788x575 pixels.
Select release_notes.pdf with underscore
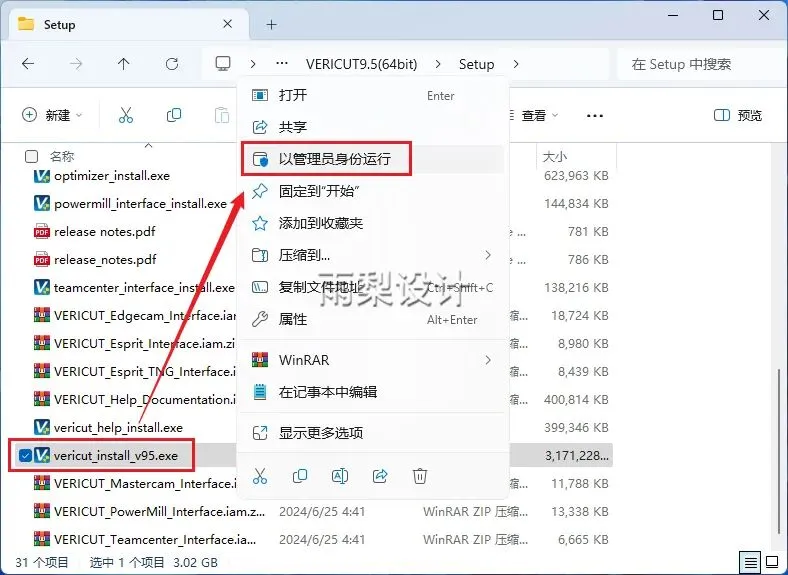[x=105, y=260]
